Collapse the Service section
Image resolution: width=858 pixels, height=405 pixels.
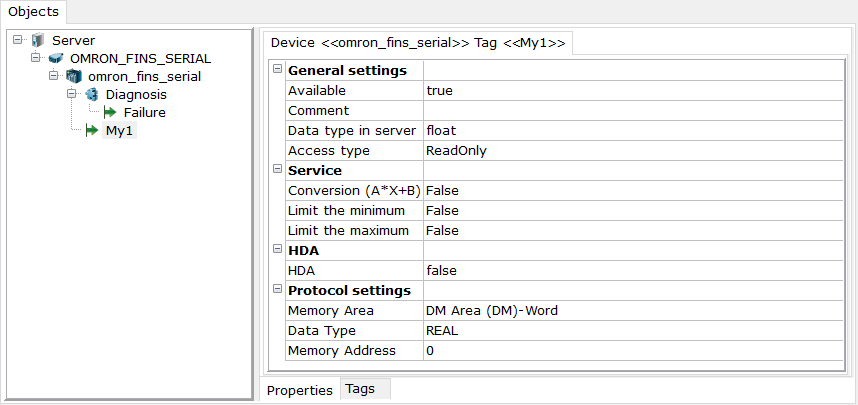[x=277, y=169]
